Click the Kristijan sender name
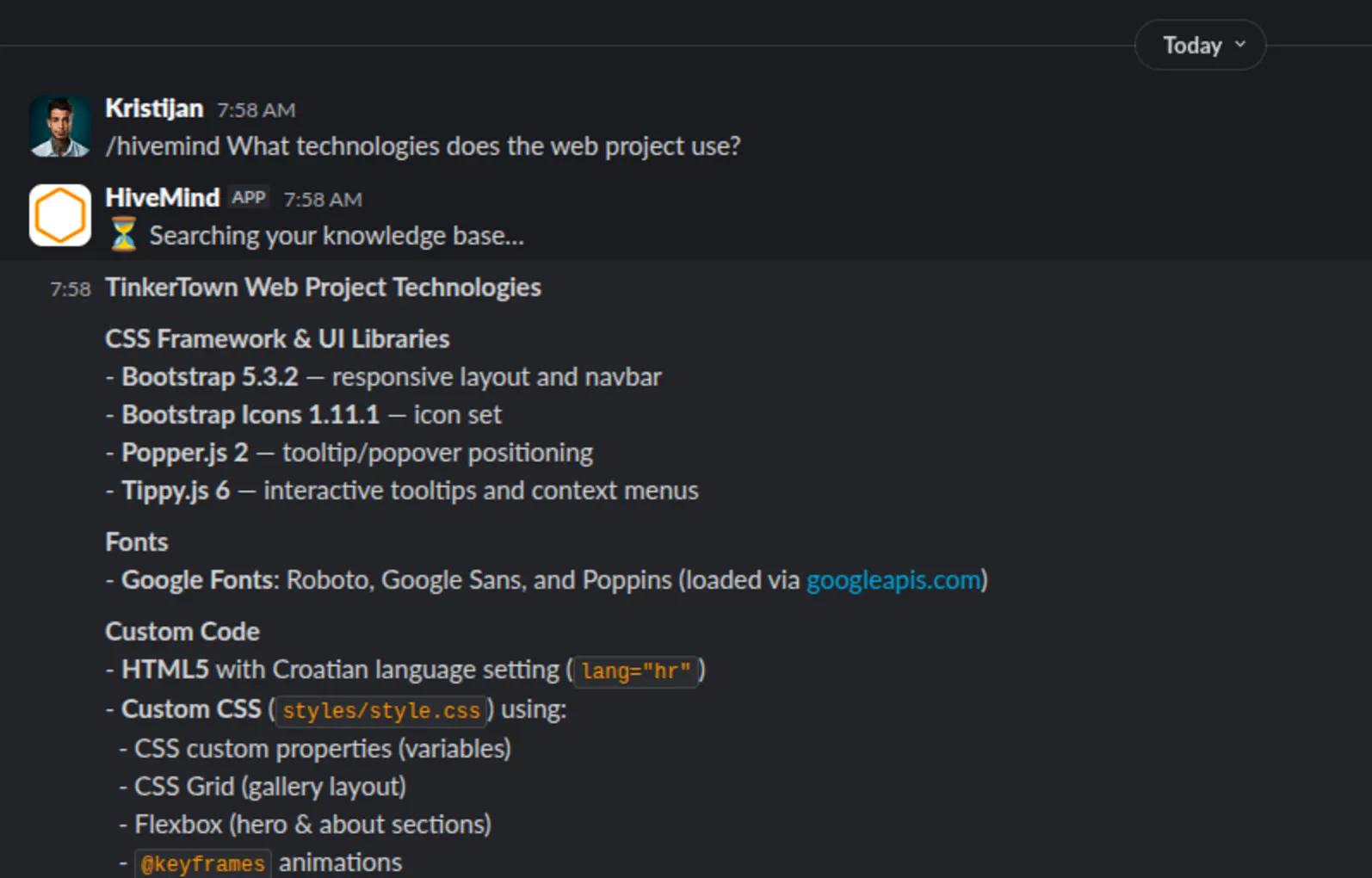The width and height of the screenshot is (1372, 878). [x=154, y=108]
